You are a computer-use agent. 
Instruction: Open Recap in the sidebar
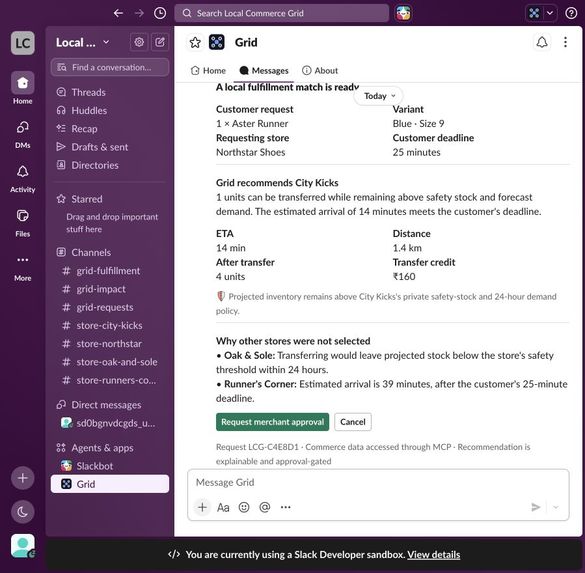pos(110,129)
